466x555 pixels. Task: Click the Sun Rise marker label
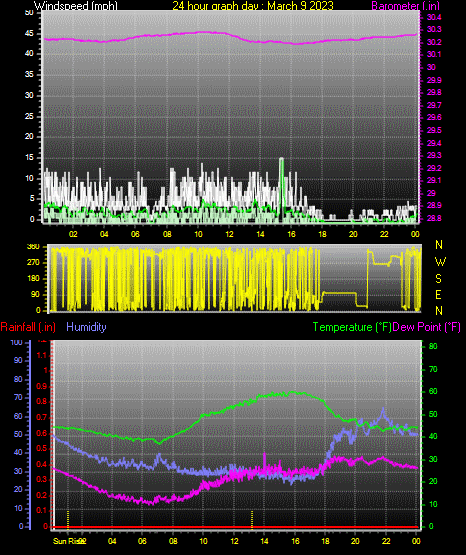67,541
